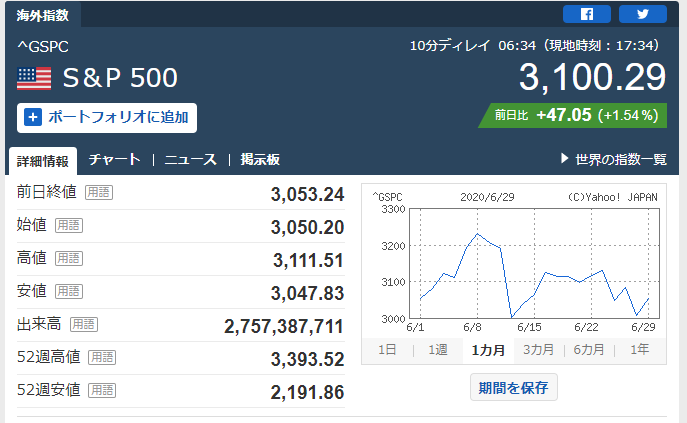The width and height of the screenshot is (687, 423).
Task: Open 世界の指数一覧 link
Action: coord(620,159)
